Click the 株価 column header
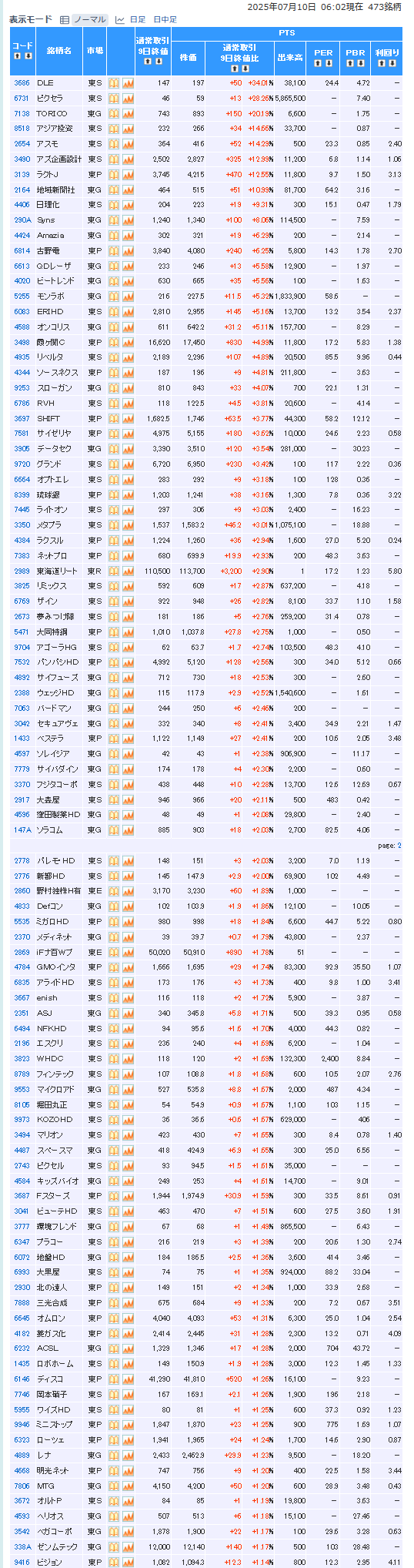The image size is (414, 1568). tap(188, 58)
